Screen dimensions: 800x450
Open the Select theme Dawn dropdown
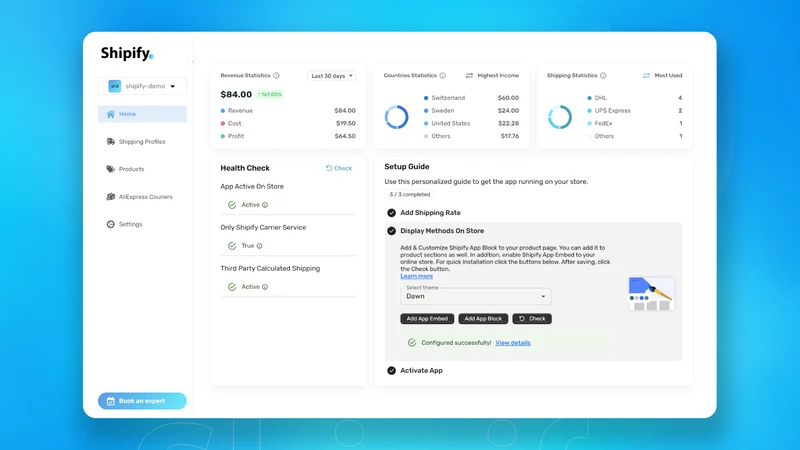click(x=476, y=296)
